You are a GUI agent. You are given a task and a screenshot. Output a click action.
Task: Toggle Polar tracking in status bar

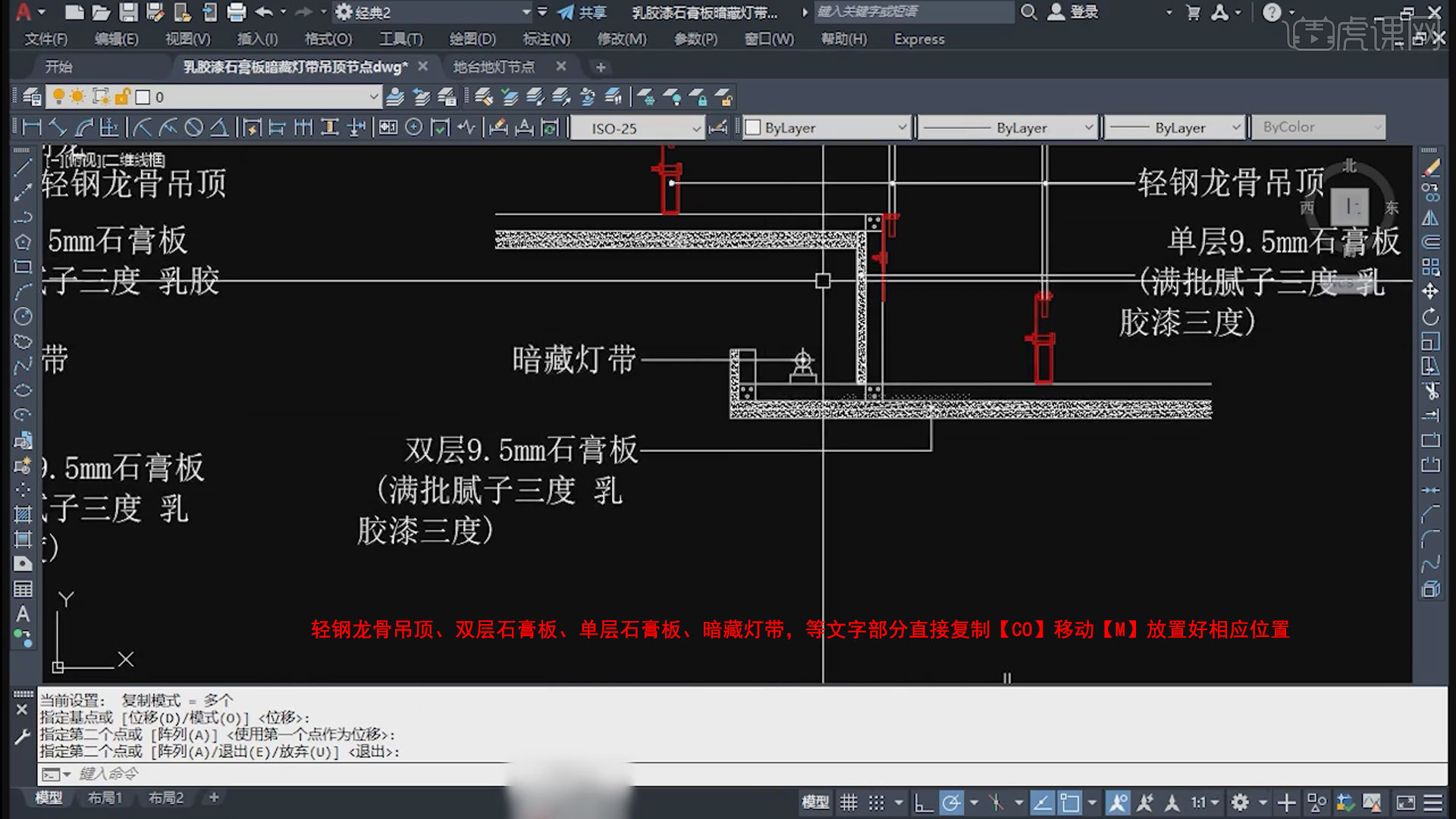pyautogui.click(x=951, y=802)
